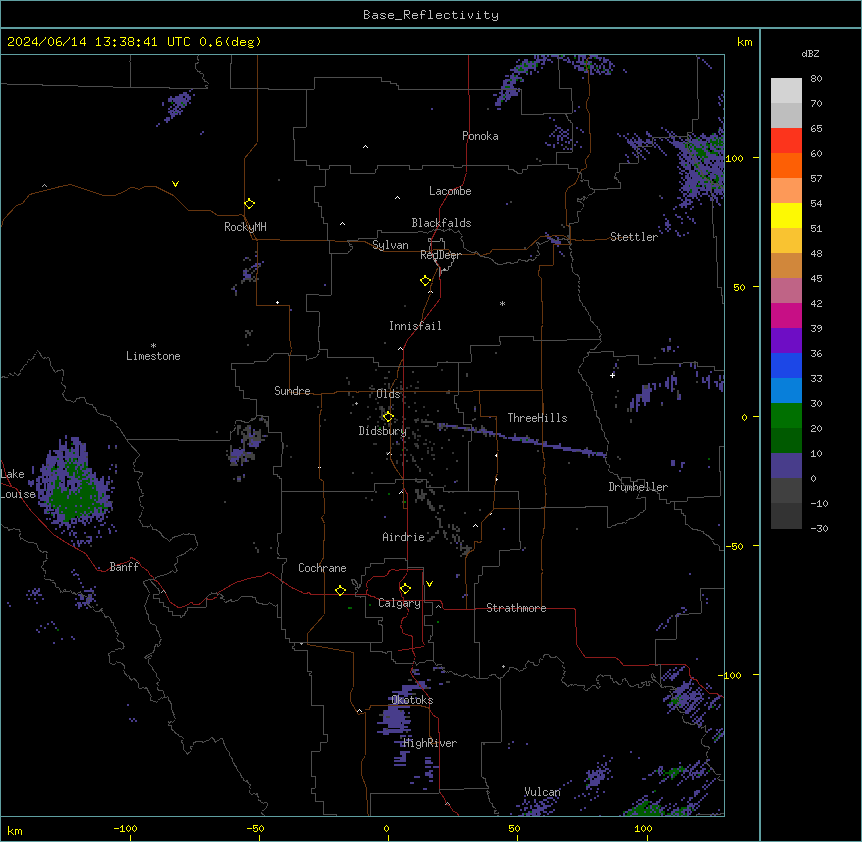
Task: Click the Stettler city label
Action: [634, 237]
